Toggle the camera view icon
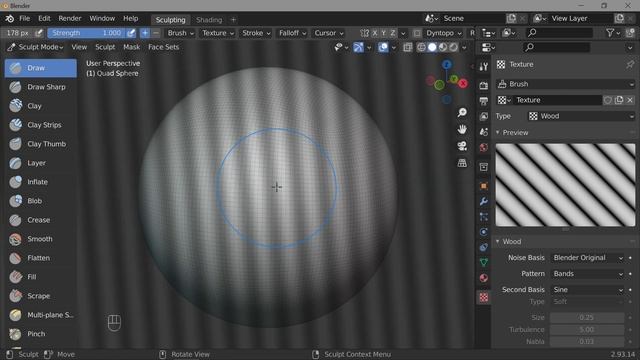Image resolution: width=640 pixels, height=360 pixels. point(462,146)
